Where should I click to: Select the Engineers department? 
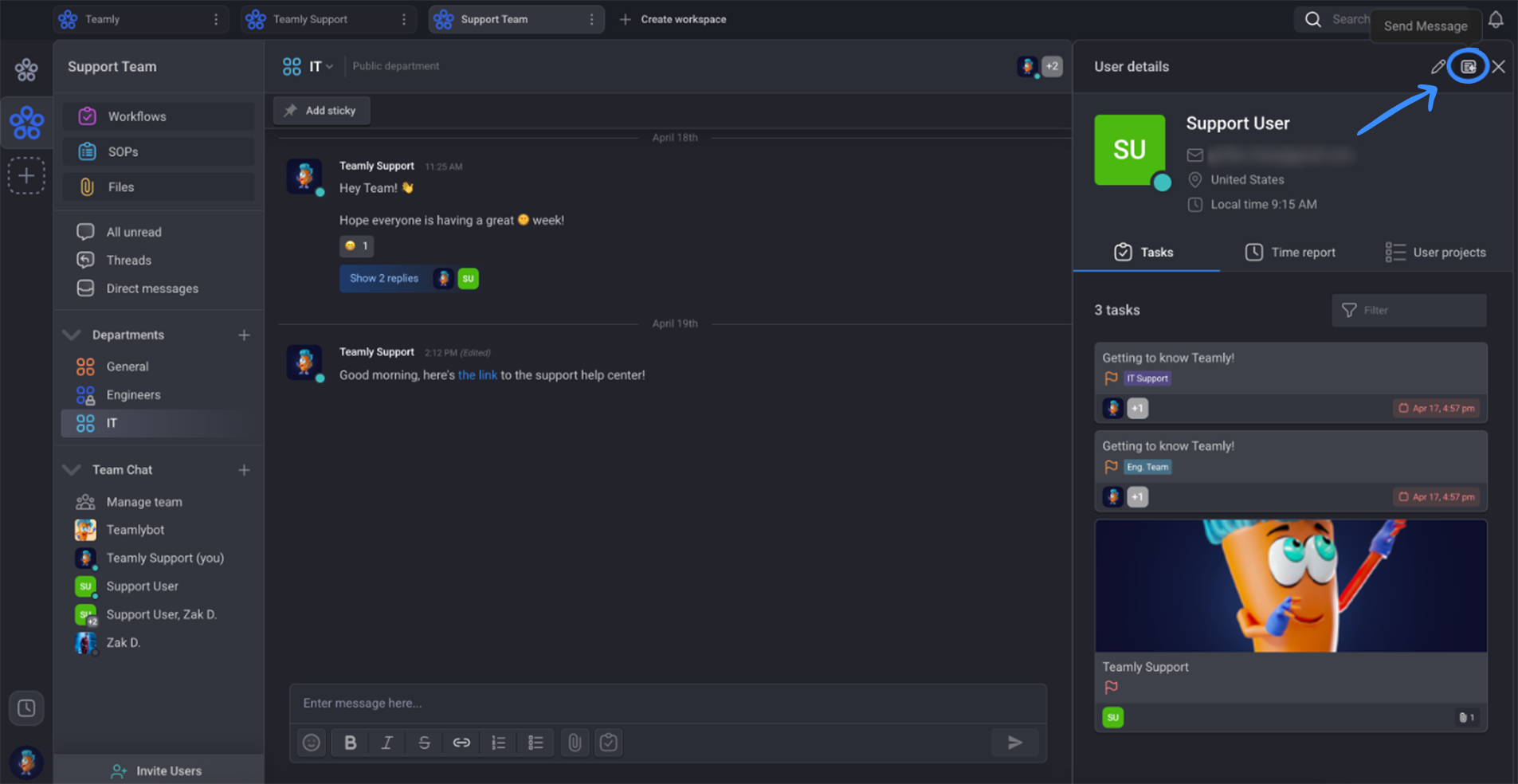pos(133,395)
